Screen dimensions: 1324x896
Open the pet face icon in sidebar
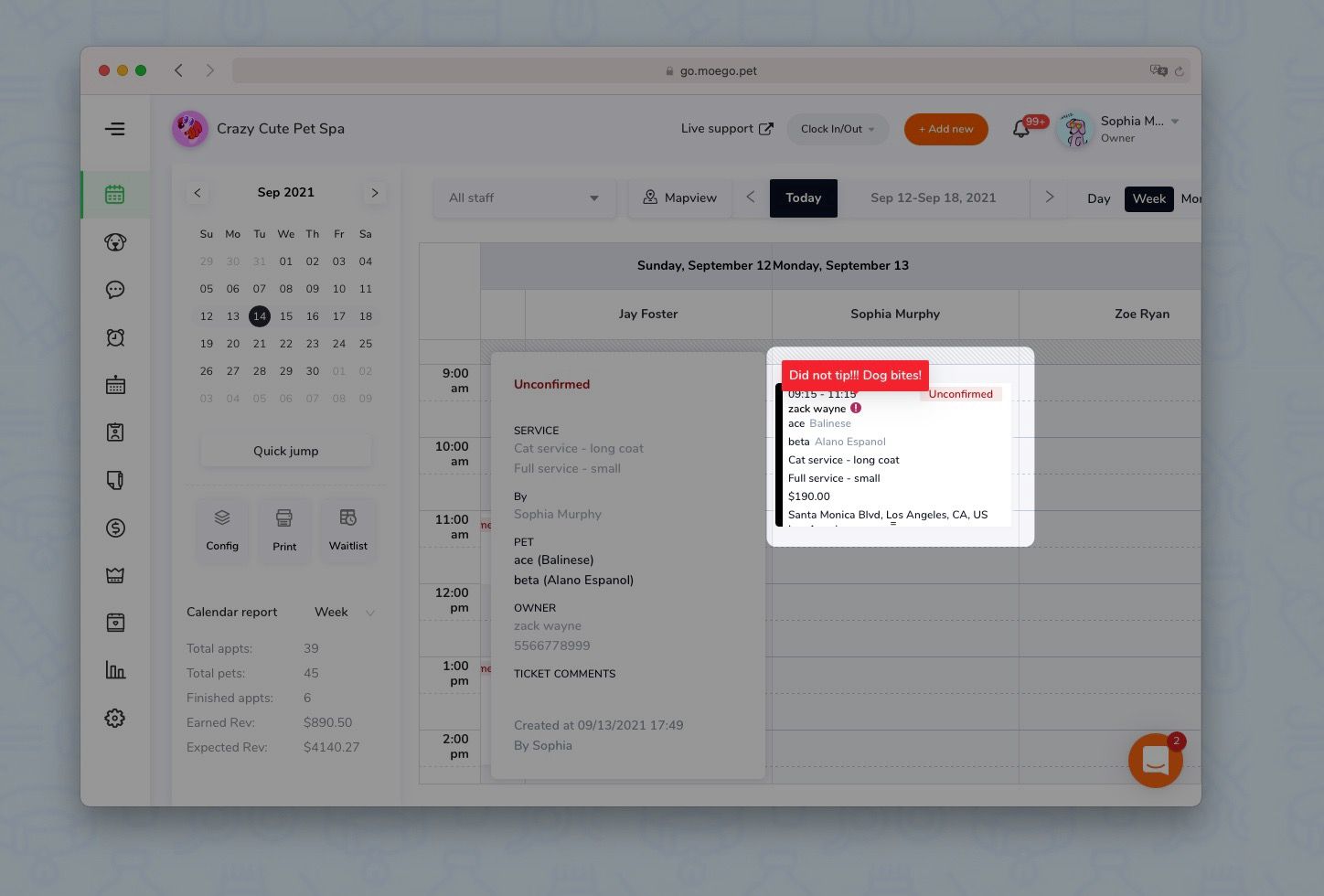point(115,242)
